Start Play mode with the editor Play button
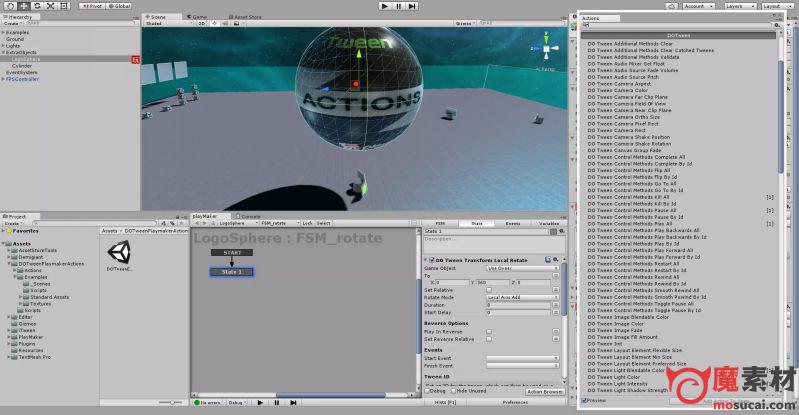Viewport: 799px width, 415px height. tap(385, 6)
